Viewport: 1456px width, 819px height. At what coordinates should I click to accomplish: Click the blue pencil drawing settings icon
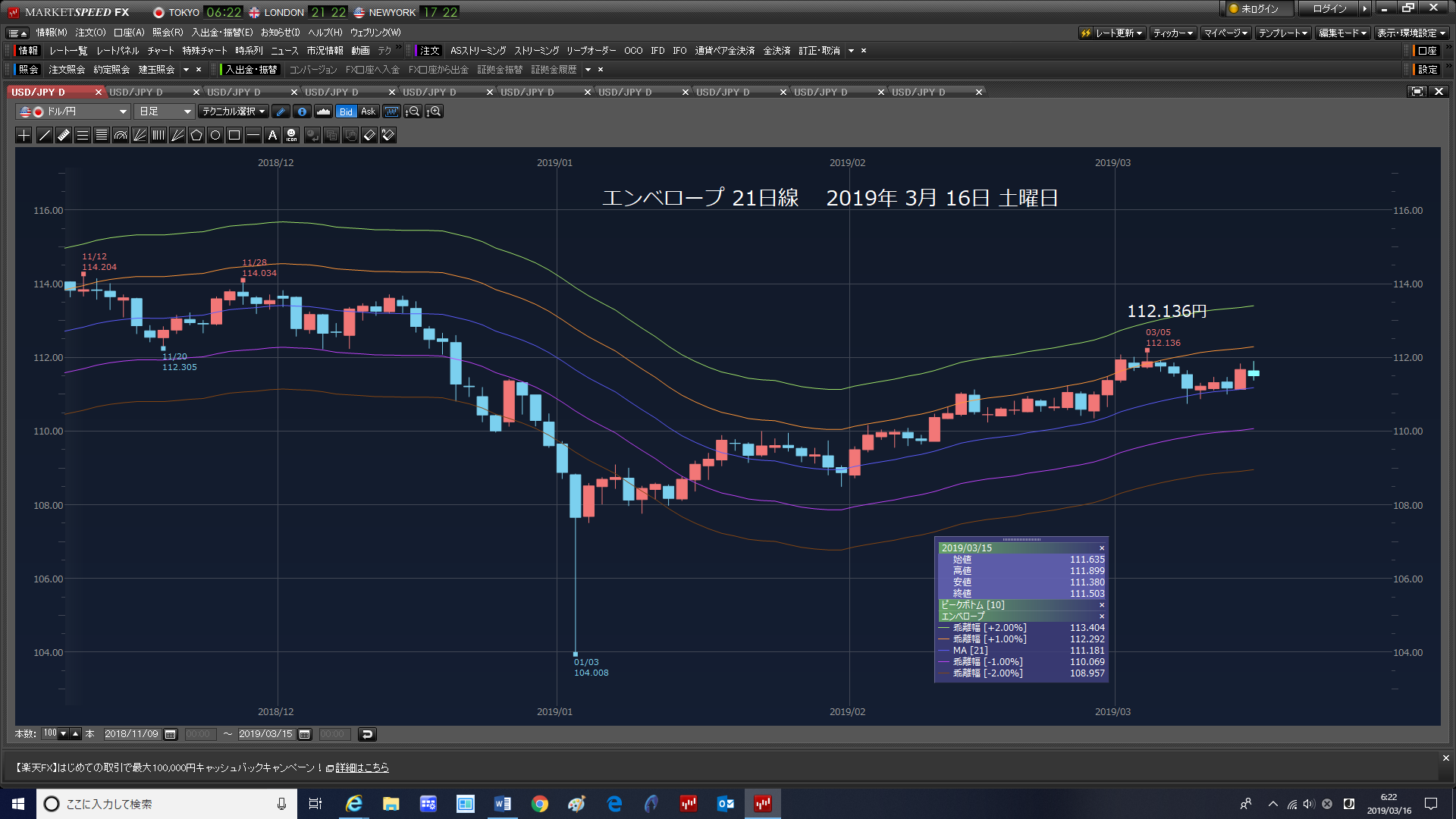click(281, 111)
